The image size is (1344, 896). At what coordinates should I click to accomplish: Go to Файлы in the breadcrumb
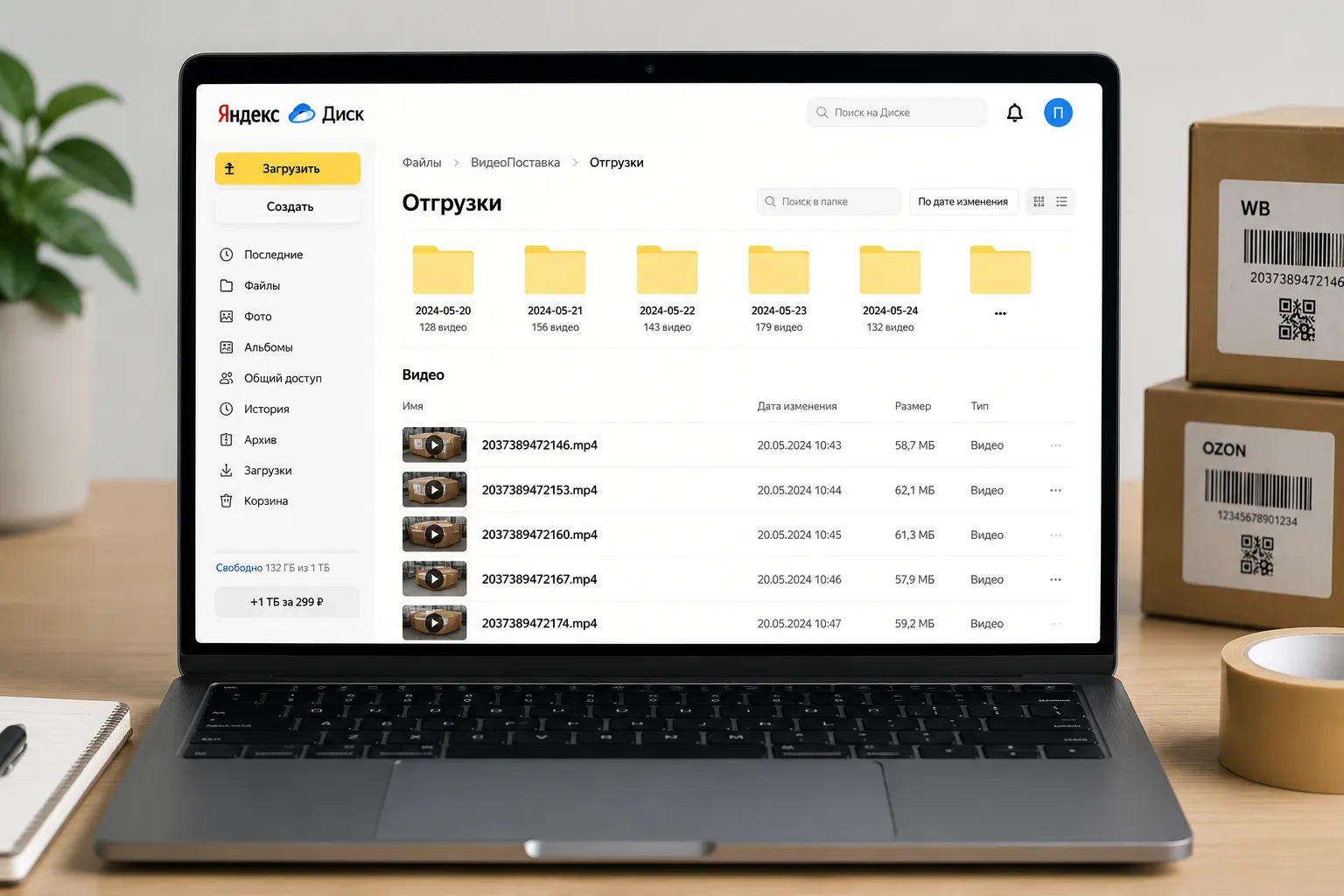(422, 163)
